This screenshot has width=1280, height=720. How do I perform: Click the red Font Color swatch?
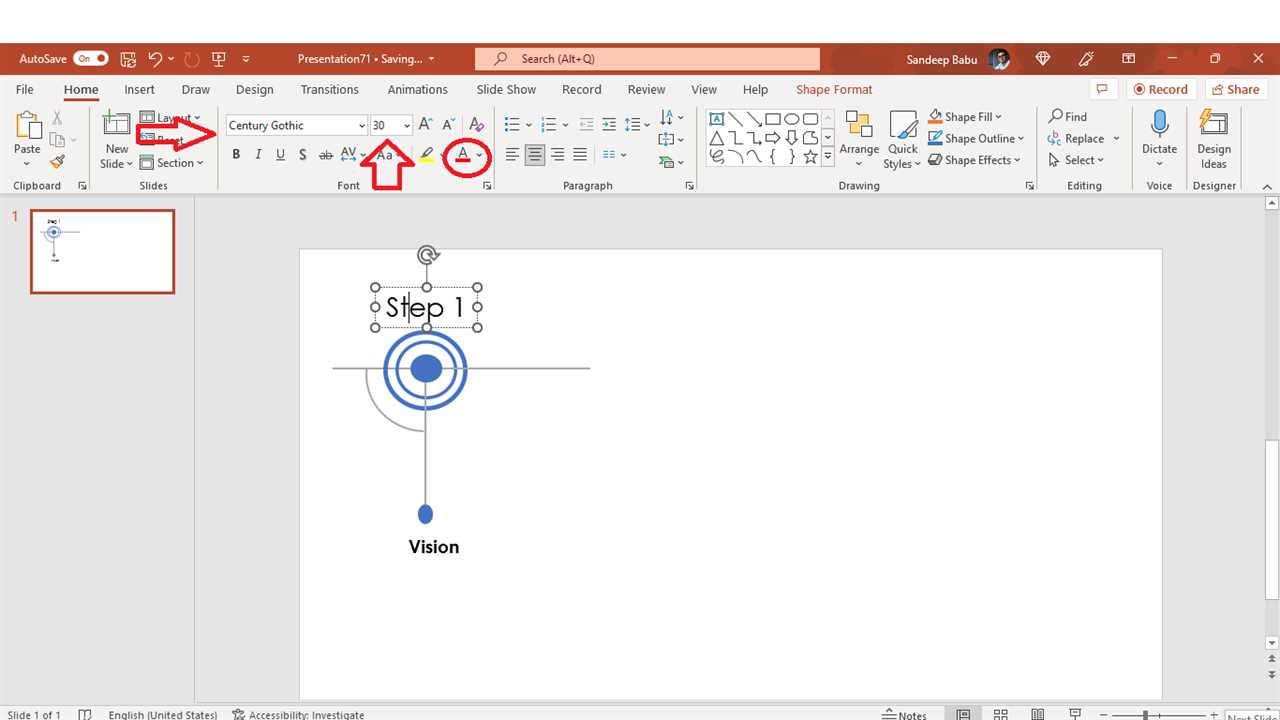(463, 155)
